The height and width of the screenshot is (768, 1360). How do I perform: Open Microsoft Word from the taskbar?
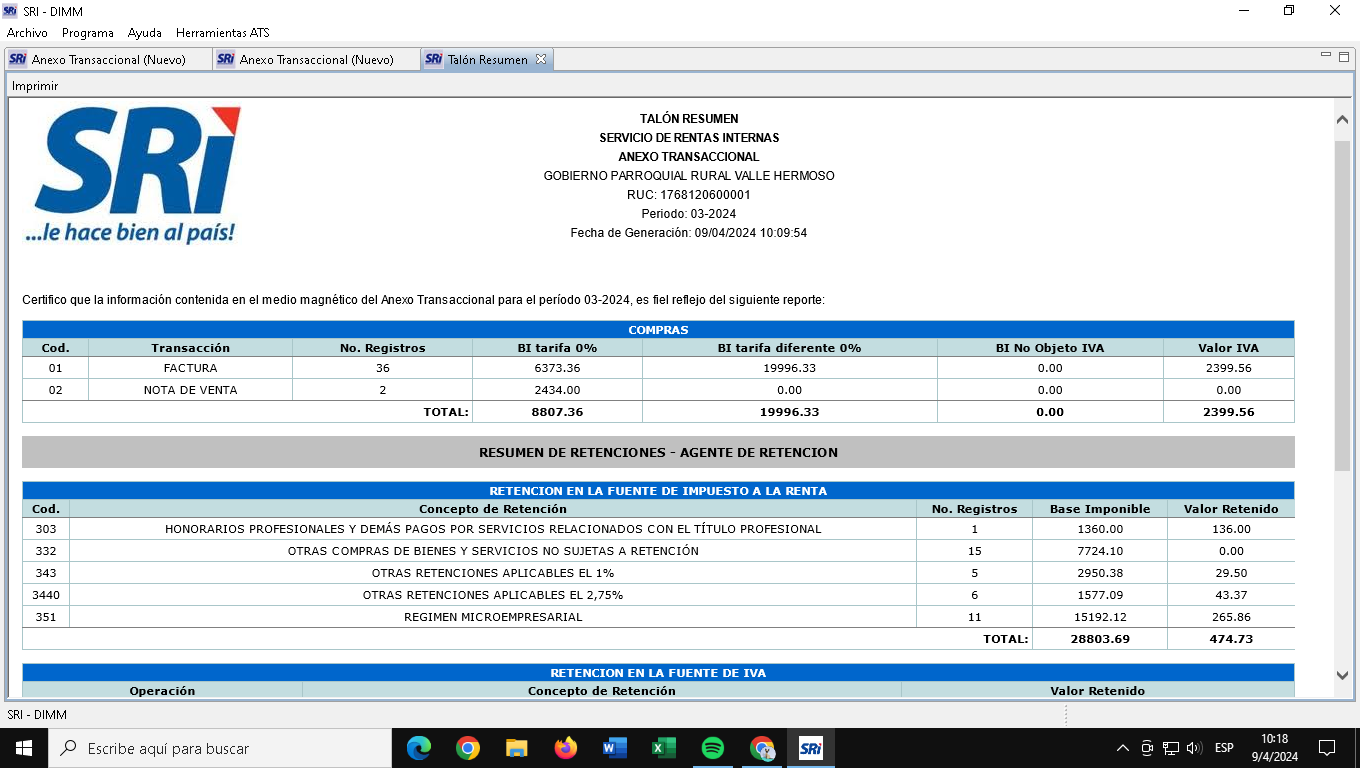click(x=615, y=748)
